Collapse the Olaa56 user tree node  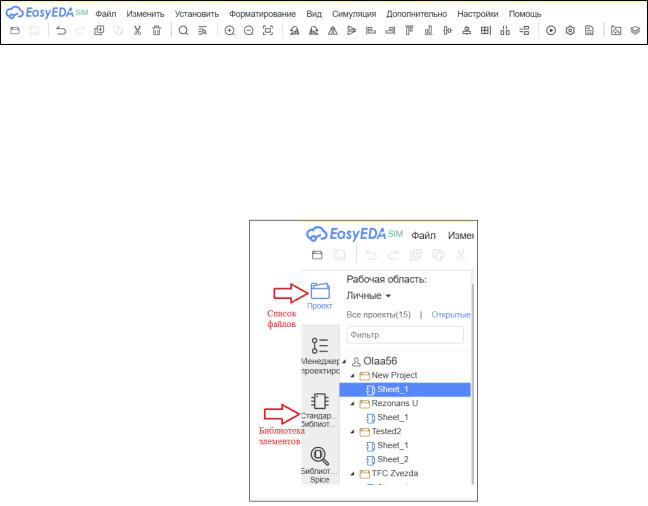[344, 361]
